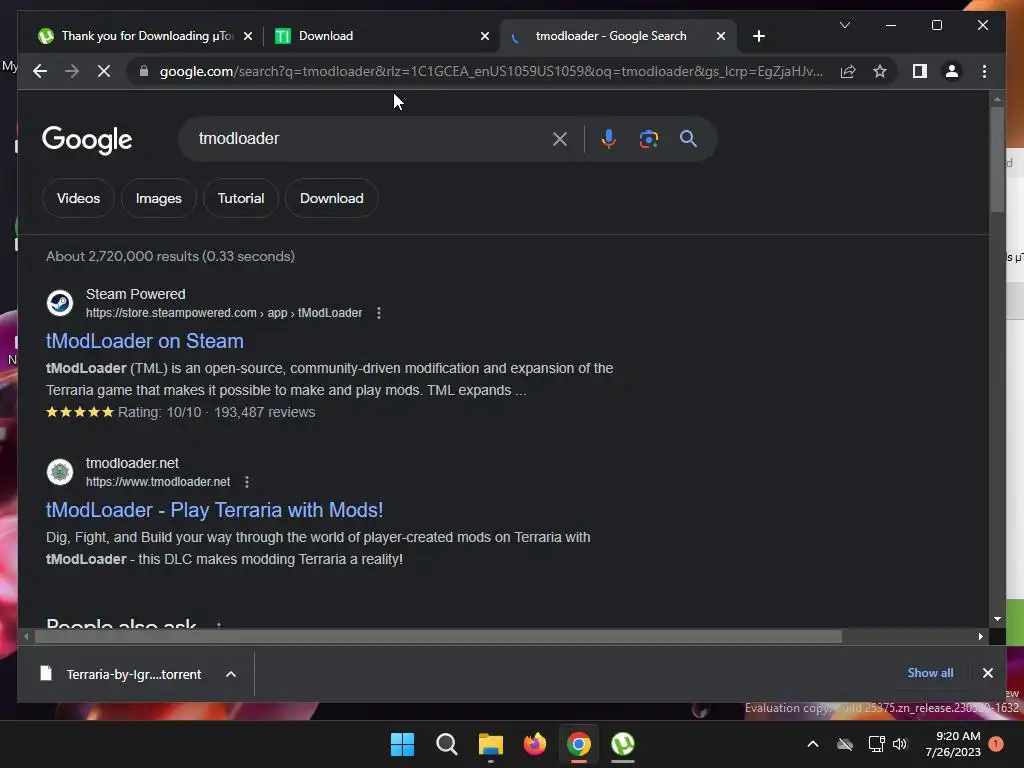The width and height of the screenshot is (1024, 768).
Task: Close the Download tab
Action: (485, 36)
